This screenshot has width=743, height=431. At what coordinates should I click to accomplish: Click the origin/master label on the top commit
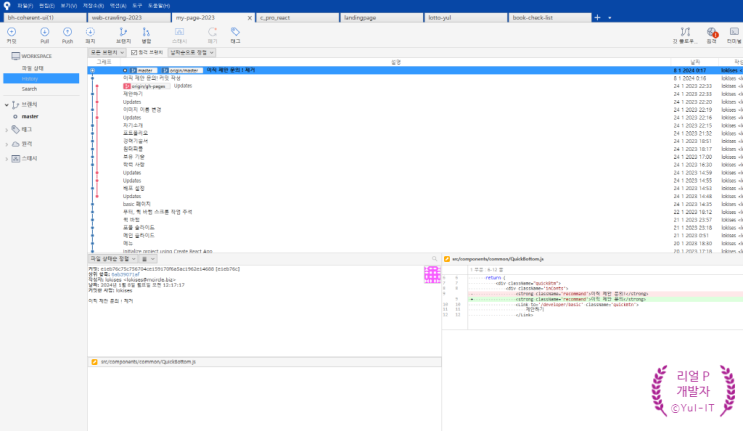[182, 70]
